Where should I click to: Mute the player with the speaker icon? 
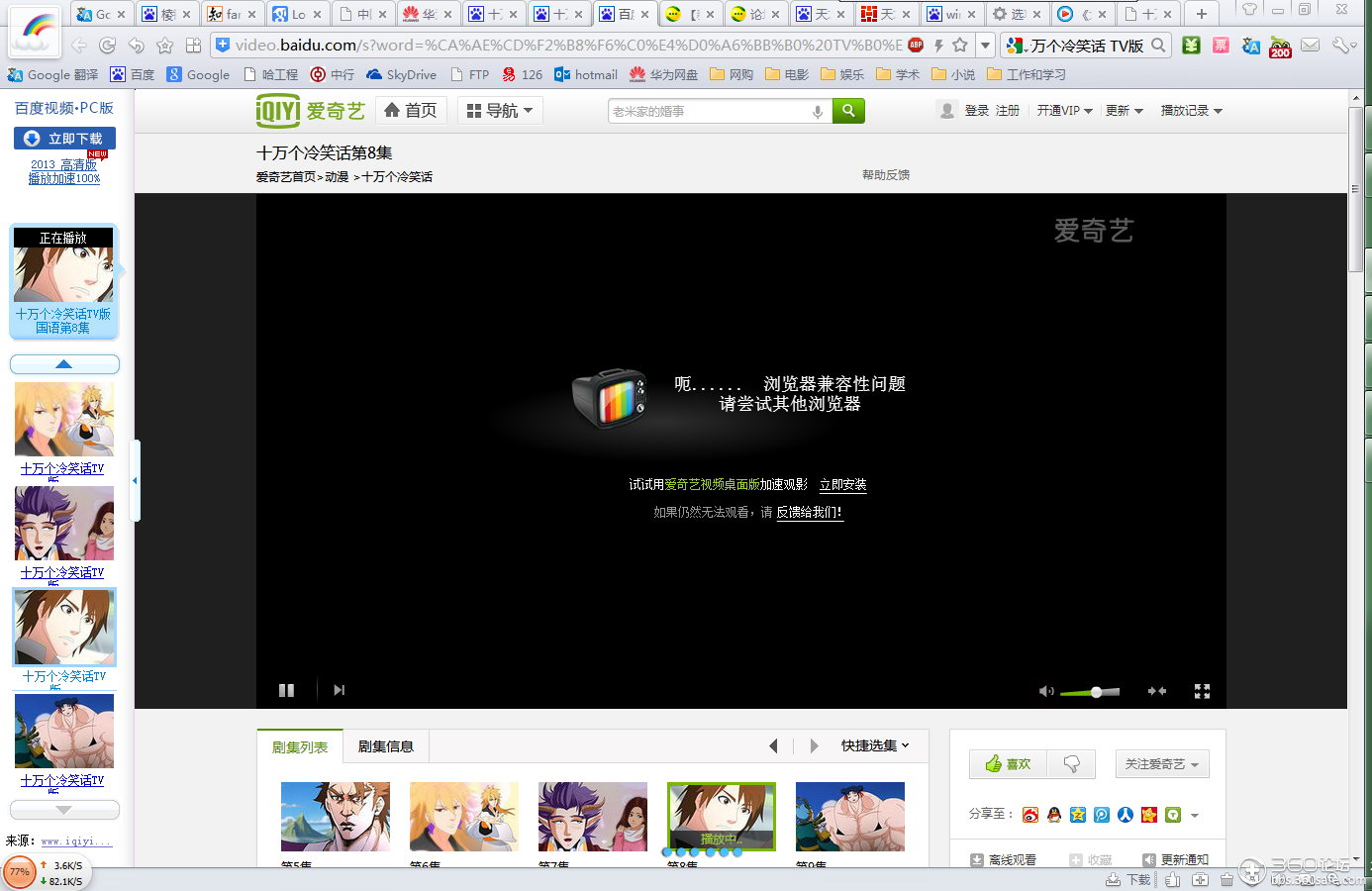click(x=1045, y=691)
